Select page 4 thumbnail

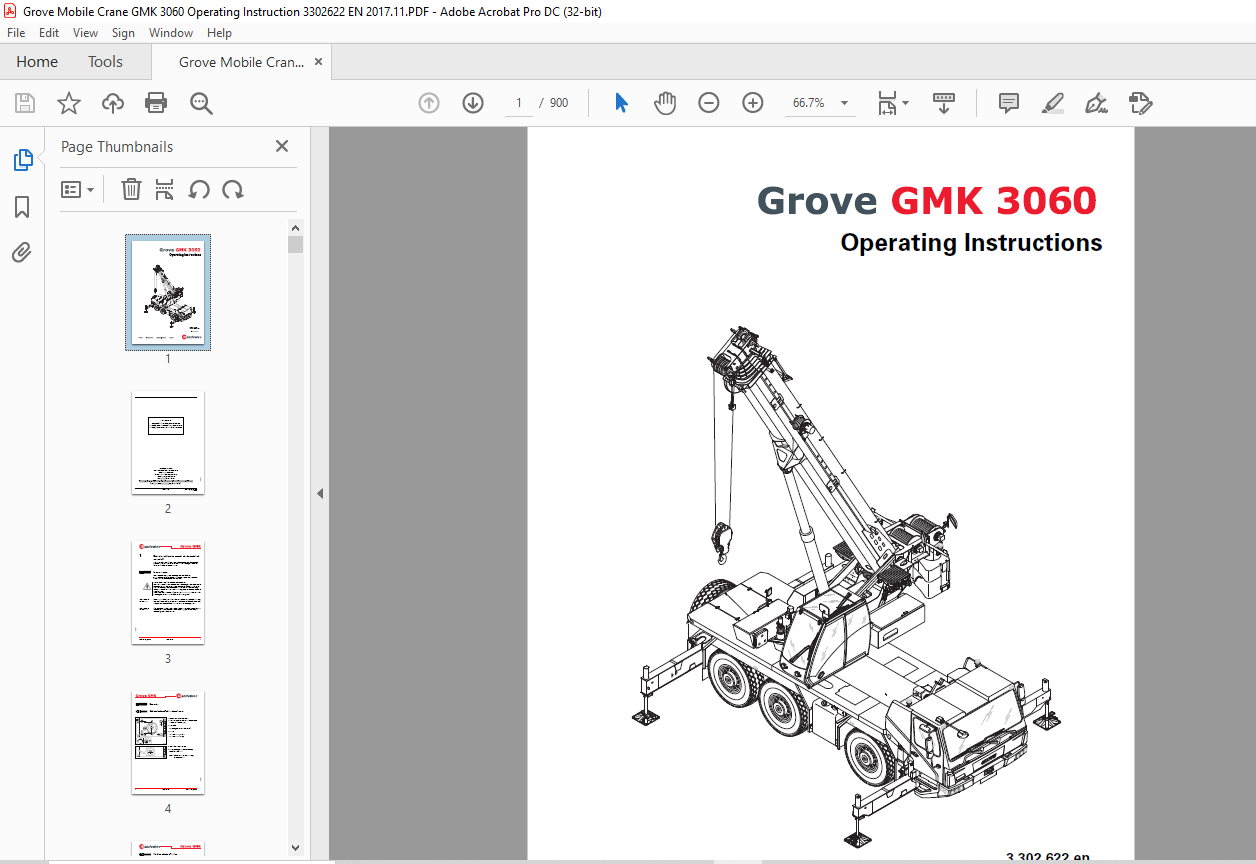168,742
